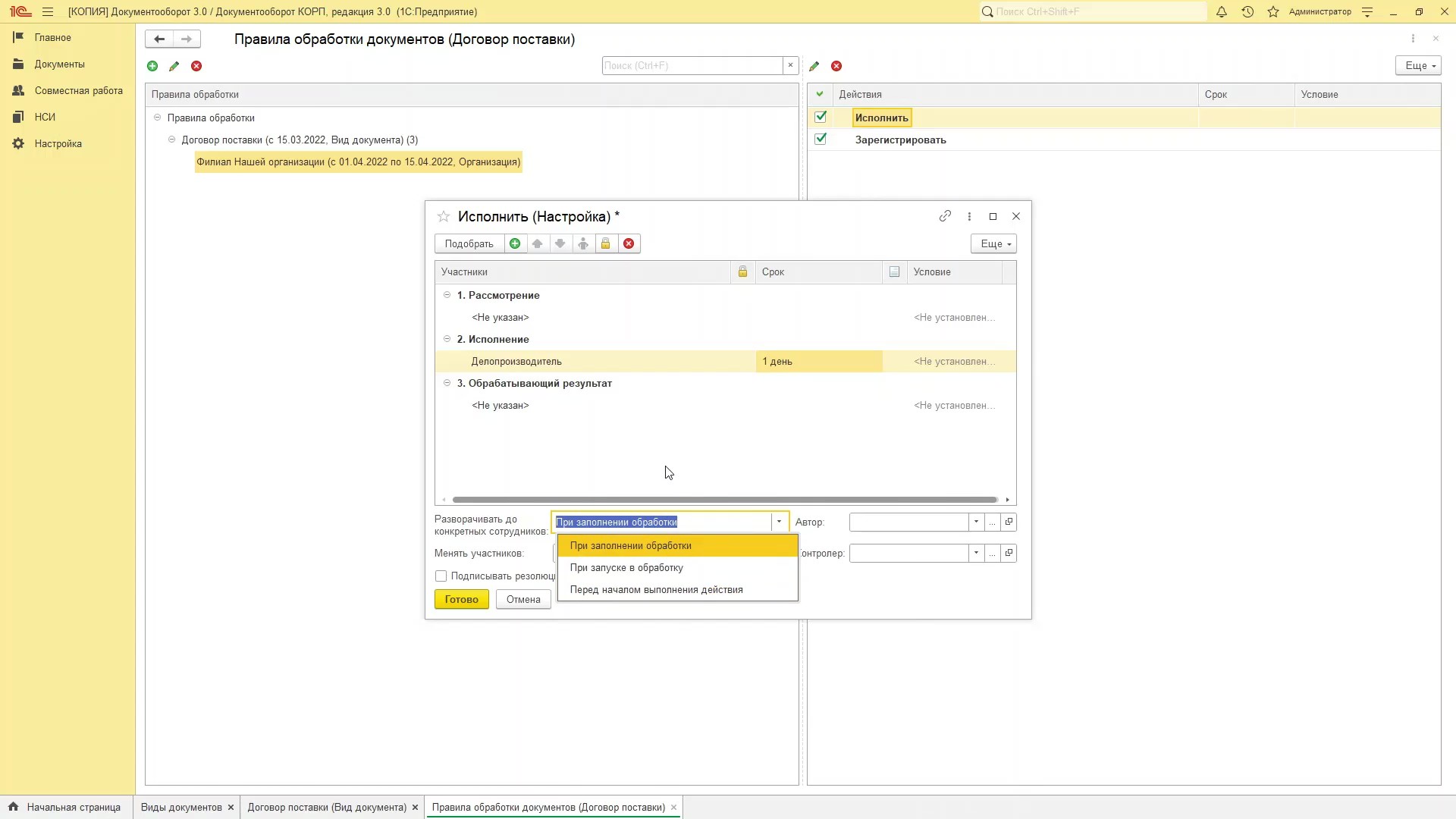The height and width of the screenshot is (819, 1456).
Task: Click the move up arrow icon
Action: 538,243
